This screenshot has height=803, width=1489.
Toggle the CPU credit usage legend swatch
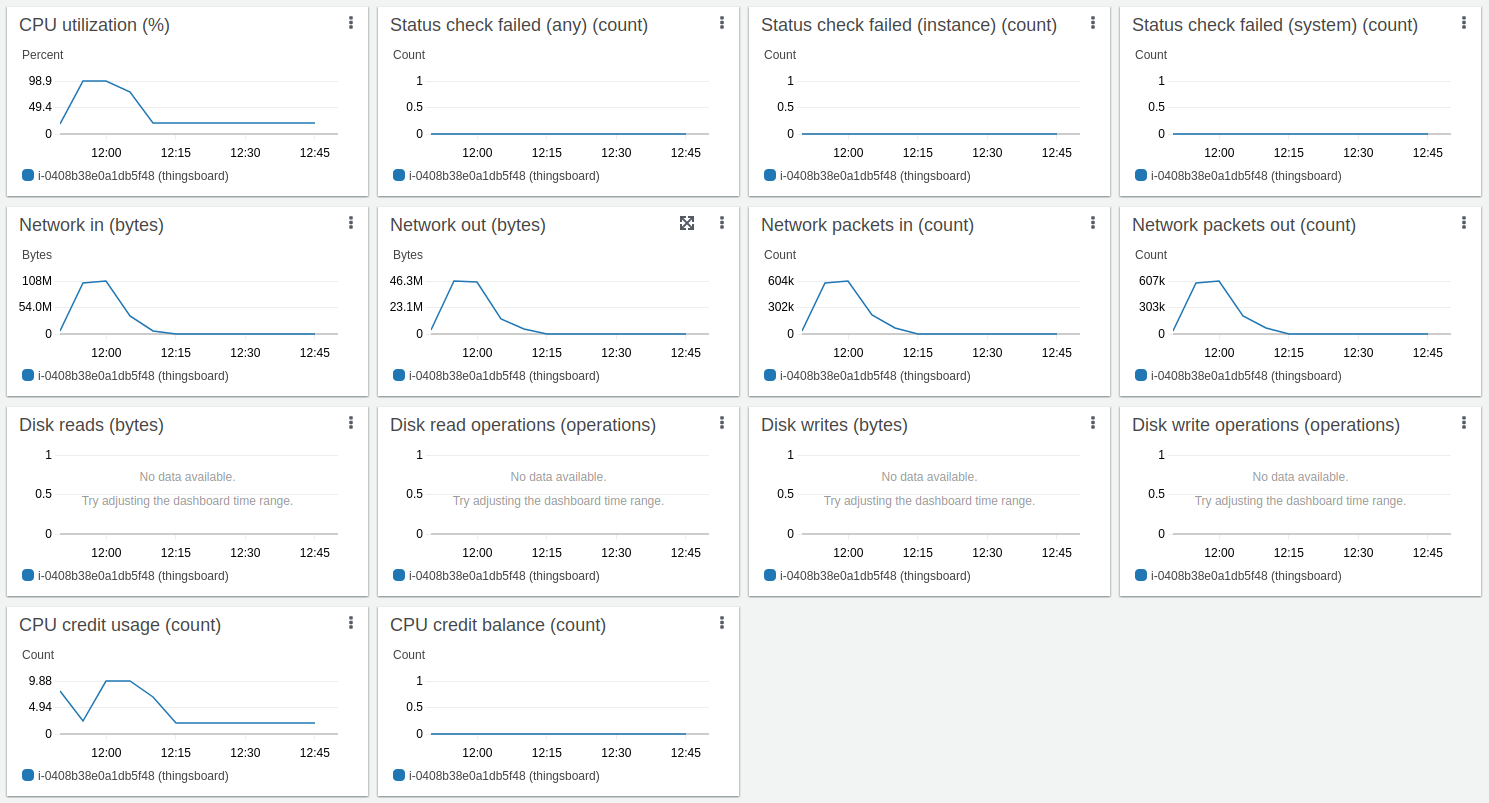pos(28,776)
